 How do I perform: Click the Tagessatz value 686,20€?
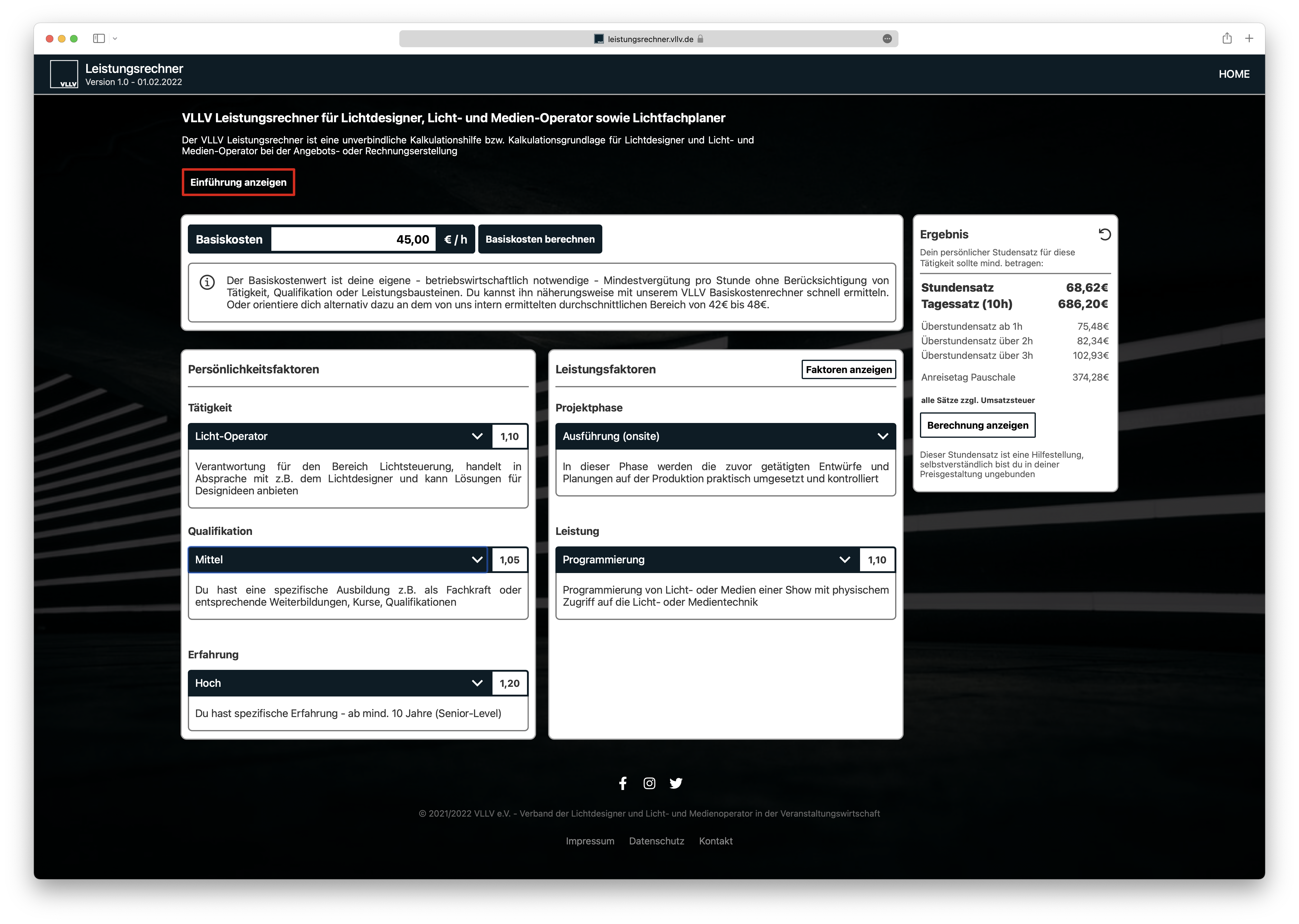click(1083, 304)
